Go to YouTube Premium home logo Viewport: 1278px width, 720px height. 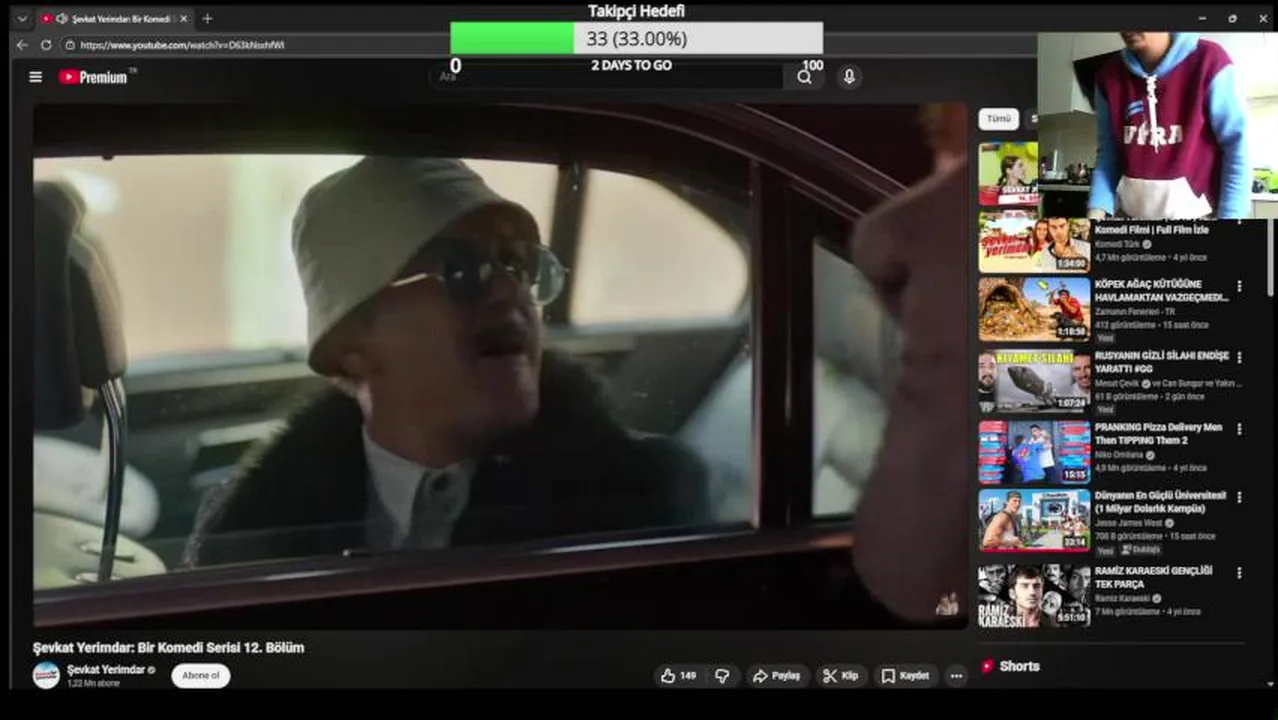pyautogui.click(x=97, y=77)
